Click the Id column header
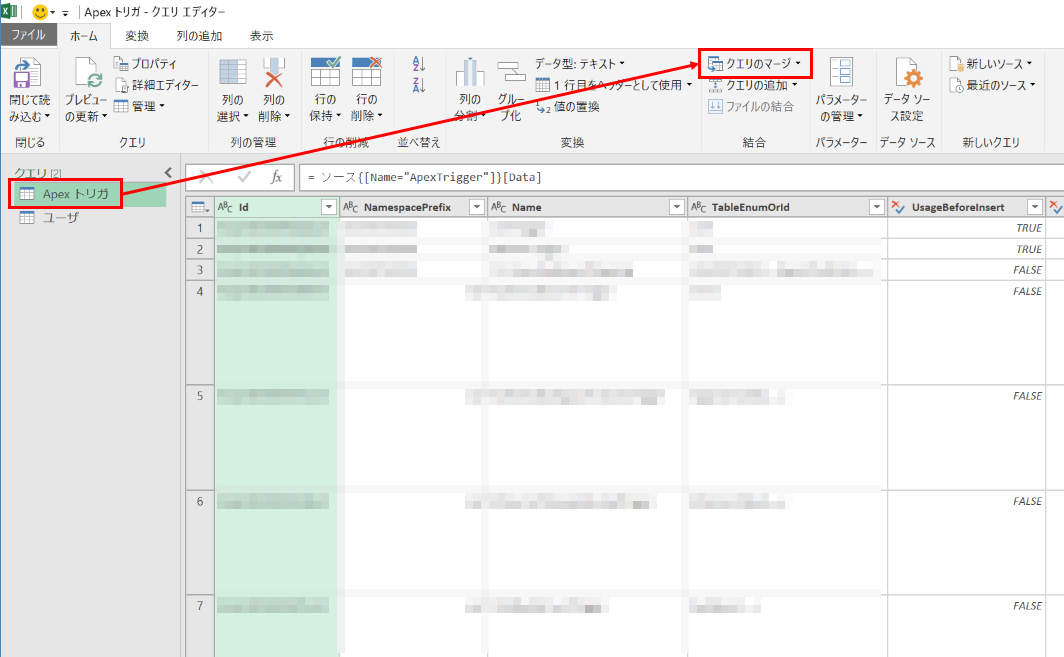This screenshot has height=657, width=1064. [x=276, y=207]
